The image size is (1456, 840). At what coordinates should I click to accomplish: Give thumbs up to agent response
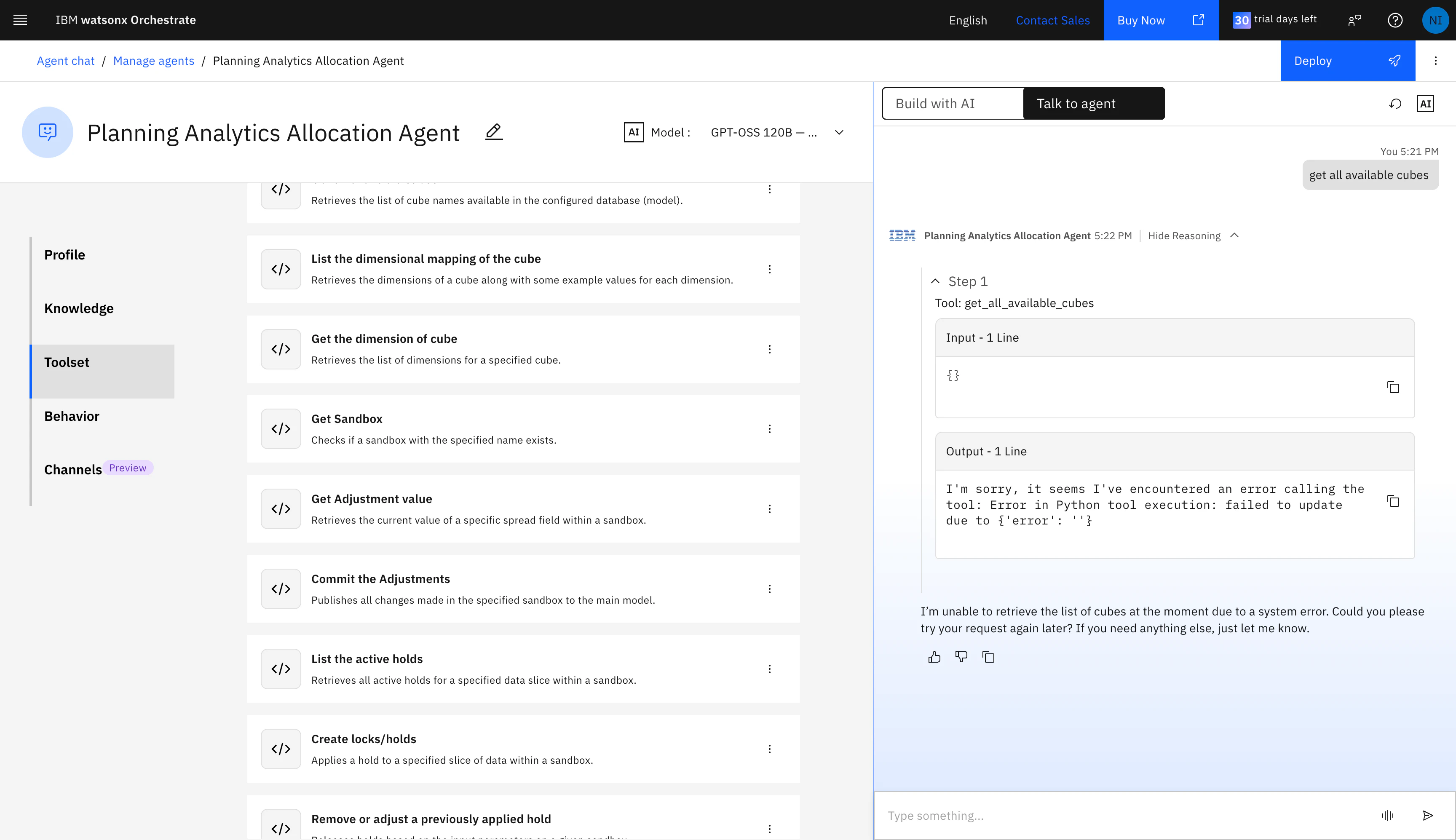[934, 657]
